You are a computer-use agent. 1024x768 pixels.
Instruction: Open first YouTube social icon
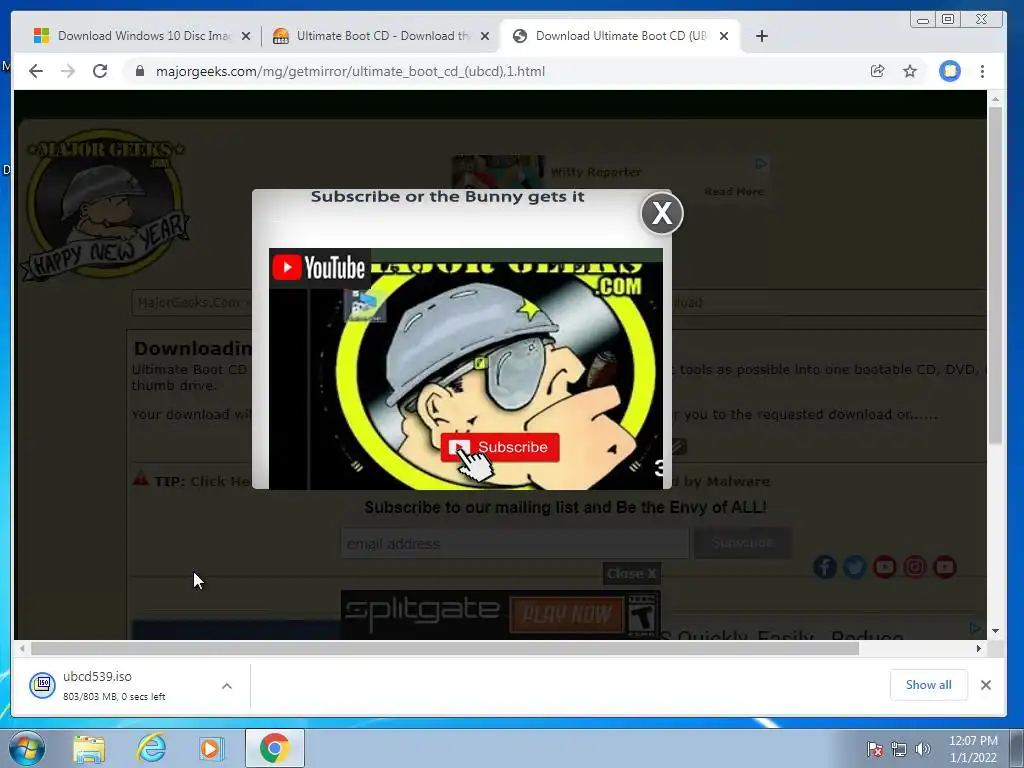885,566
